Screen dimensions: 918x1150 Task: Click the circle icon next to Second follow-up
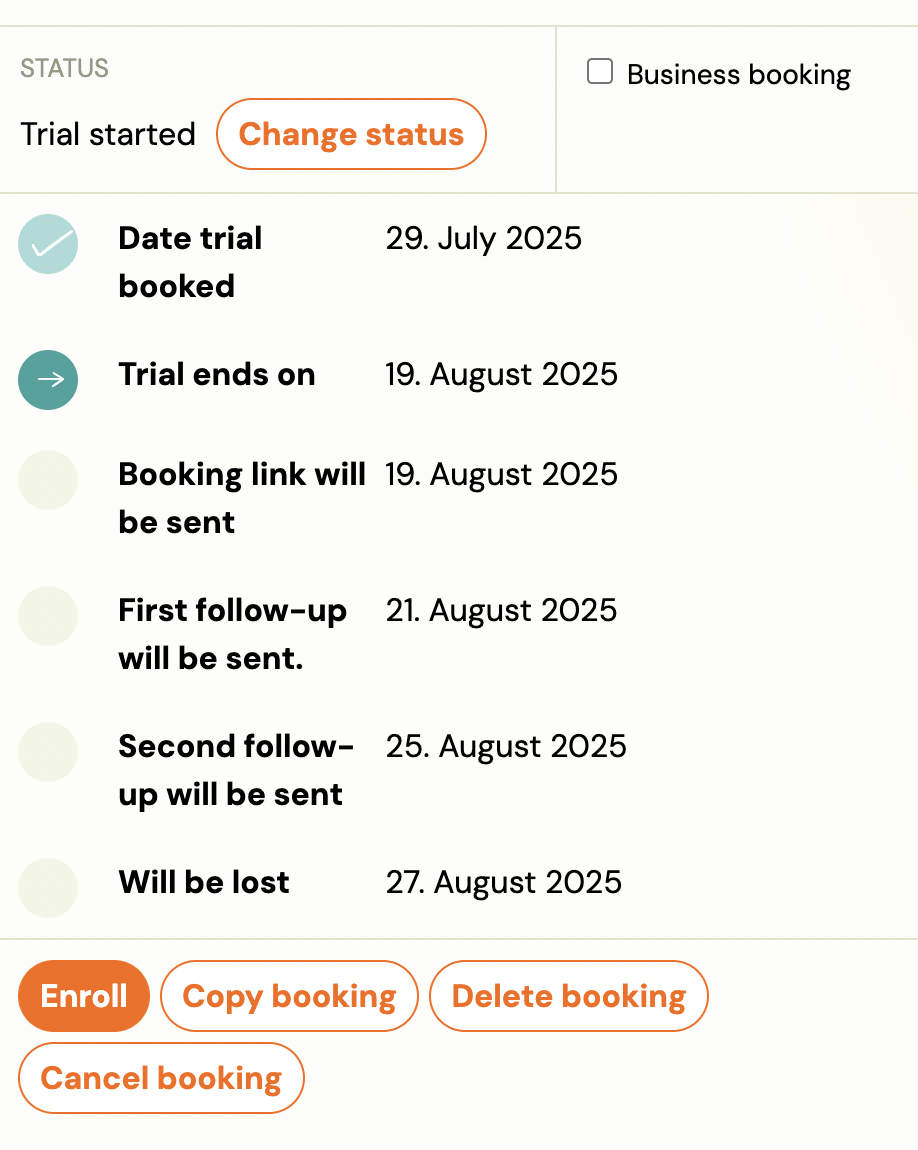48,752
